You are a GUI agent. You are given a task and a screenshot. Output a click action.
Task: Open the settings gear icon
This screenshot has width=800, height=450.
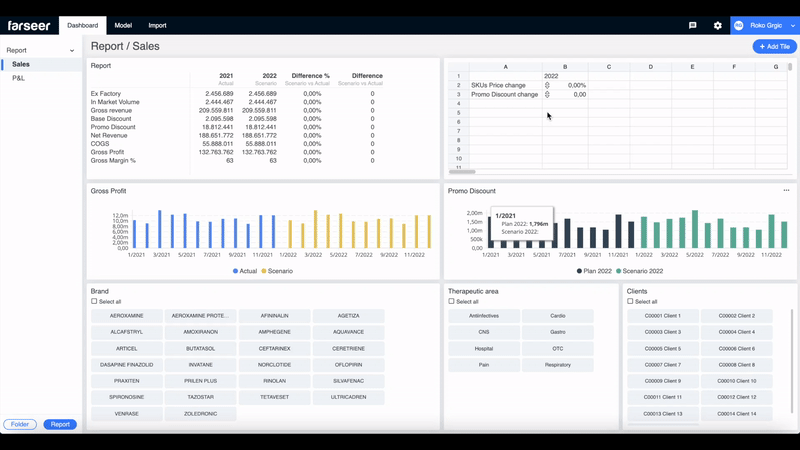tap(717, 25)
